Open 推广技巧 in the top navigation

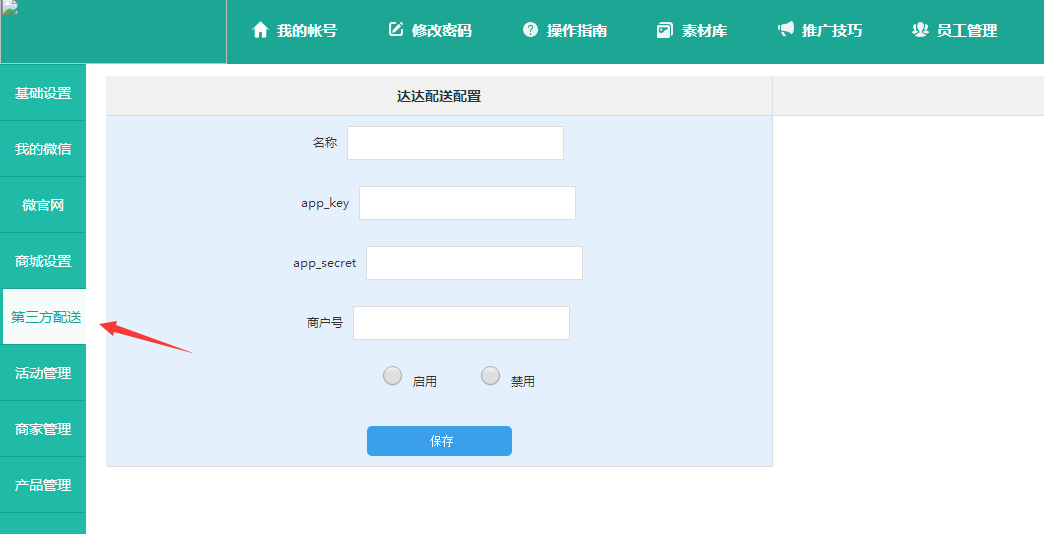tap(832, 31)
